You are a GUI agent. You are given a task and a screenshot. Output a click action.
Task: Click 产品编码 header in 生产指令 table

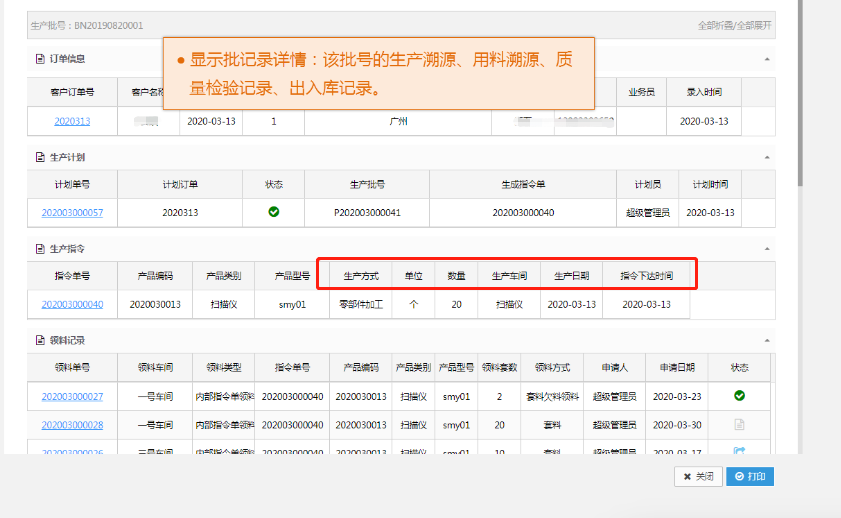click(155, 276)
